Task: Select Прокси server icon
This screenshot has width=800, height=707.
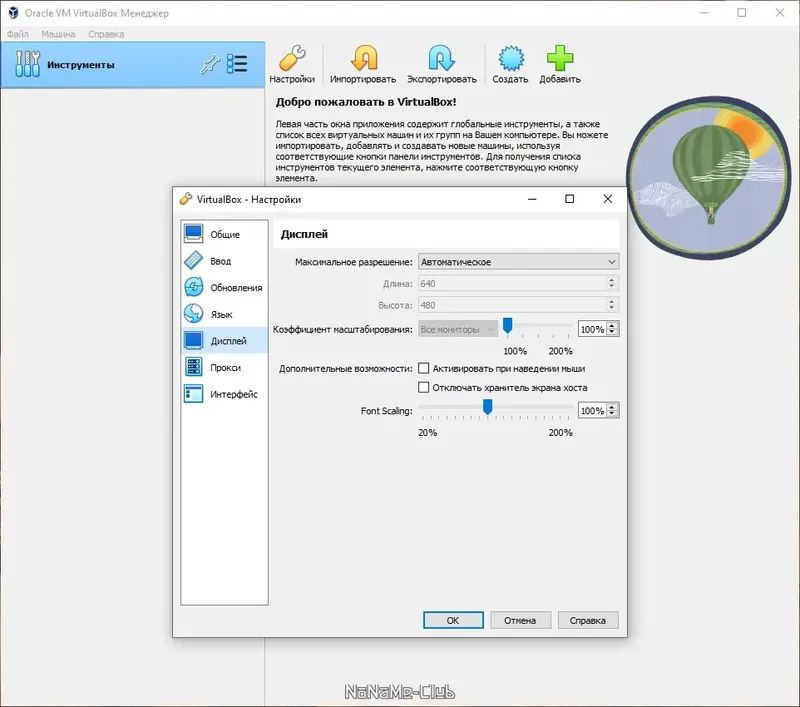Action: [x=193, y=367]
